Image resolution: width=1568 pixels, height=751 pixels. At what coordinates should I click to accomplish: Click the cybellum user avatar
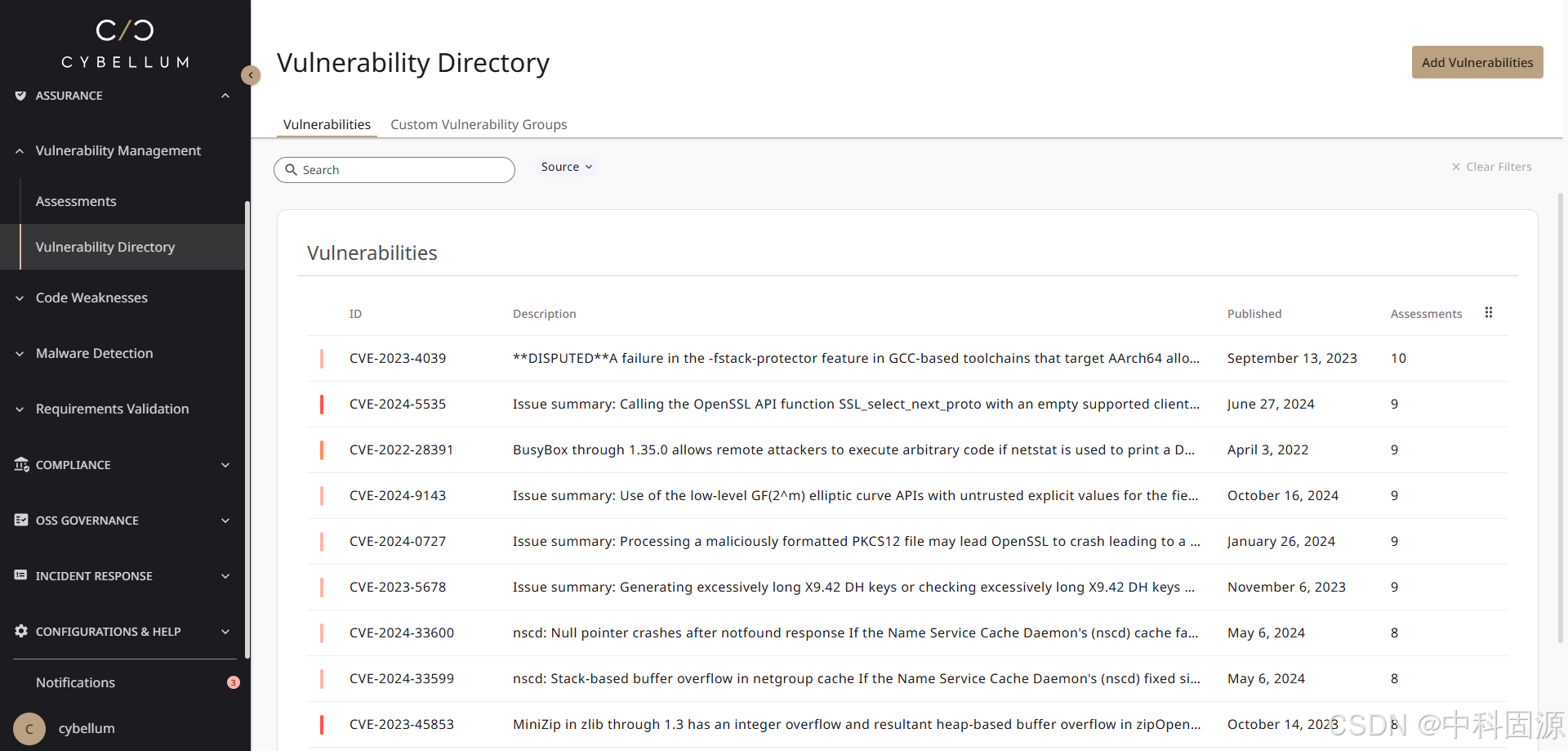[x=29, y=728]
